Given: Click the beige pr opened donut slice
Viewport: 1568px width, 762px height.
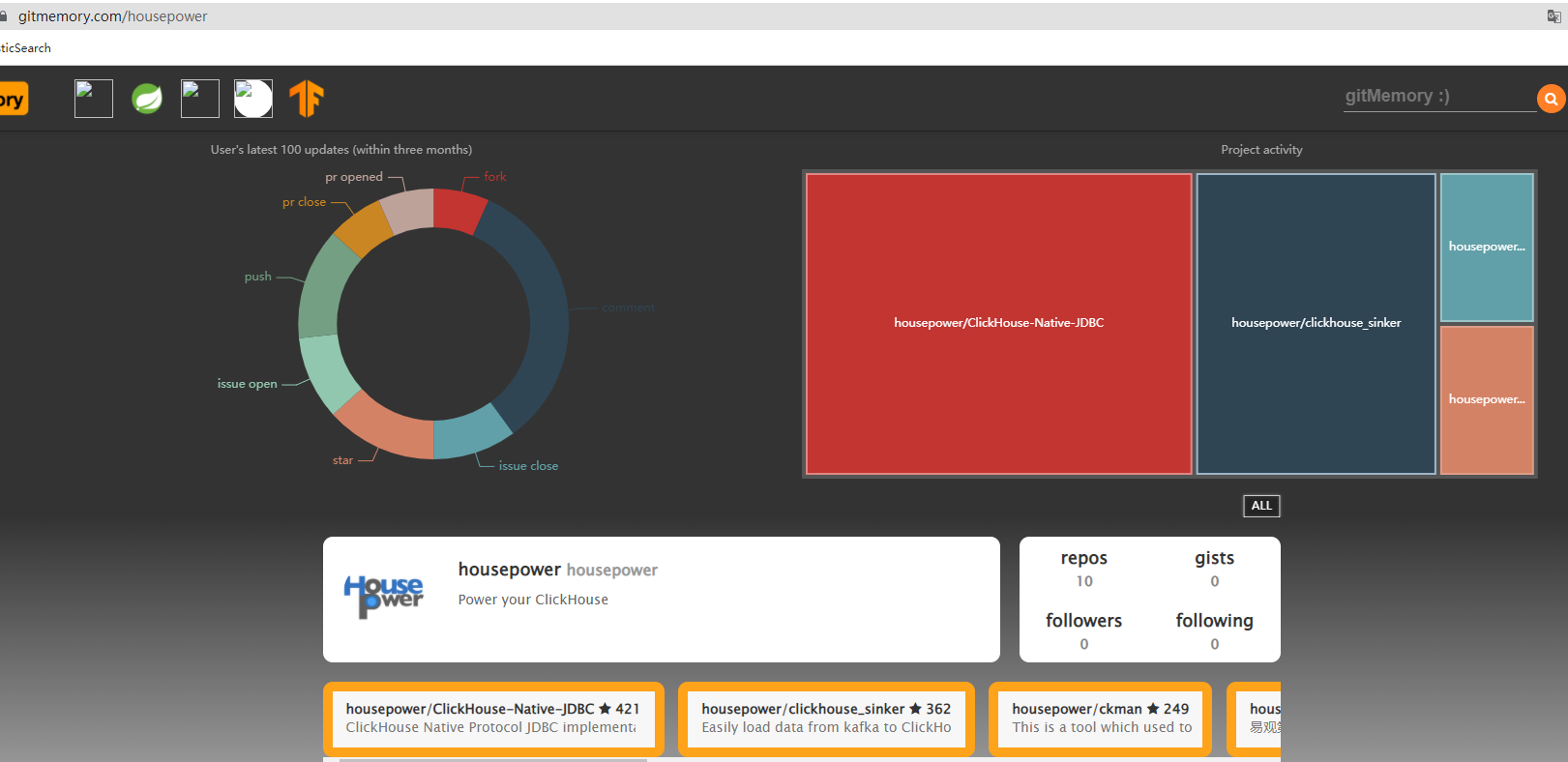Looking at the screenshot, I should click(x=409, y=212).
